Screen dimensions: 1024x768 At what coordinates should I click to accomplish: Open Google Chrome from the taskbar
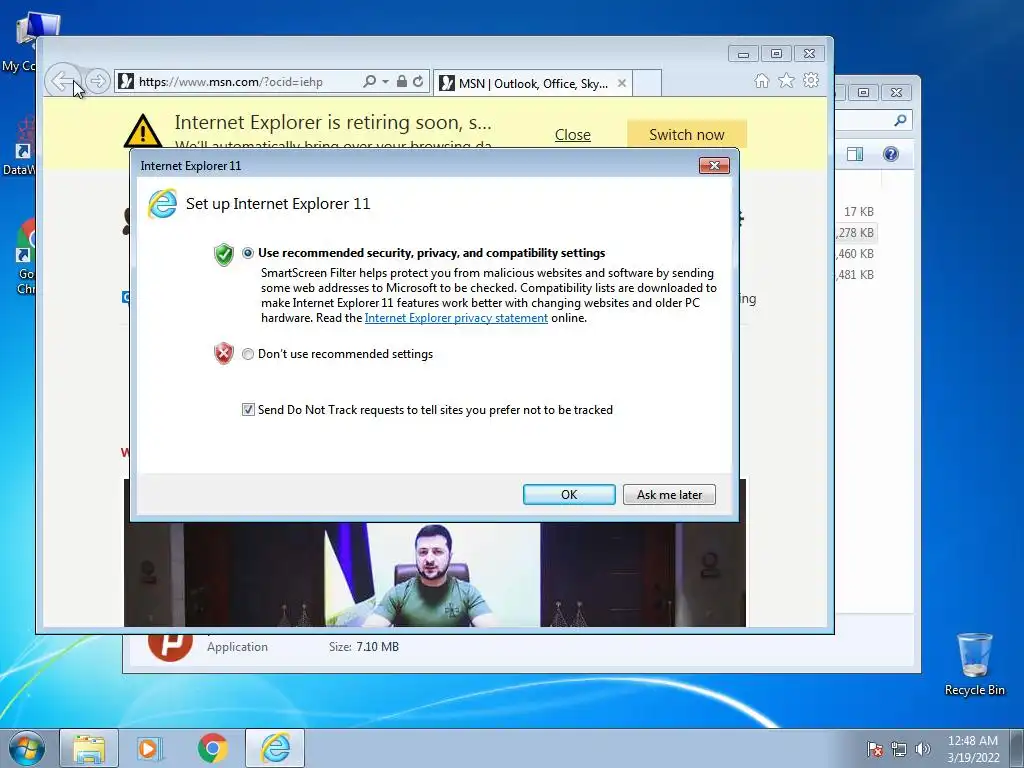click(x=212, y=748)
